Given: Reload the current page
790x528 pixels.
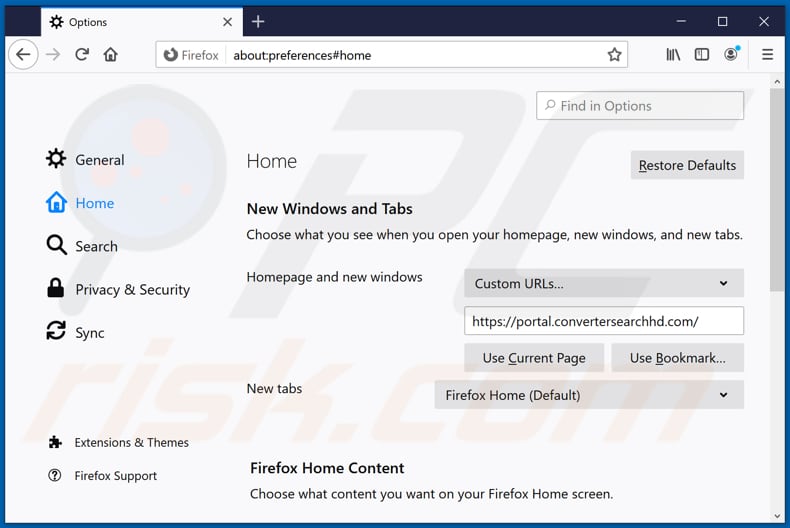Looking at the screenshot, I should tap(82, 55).
